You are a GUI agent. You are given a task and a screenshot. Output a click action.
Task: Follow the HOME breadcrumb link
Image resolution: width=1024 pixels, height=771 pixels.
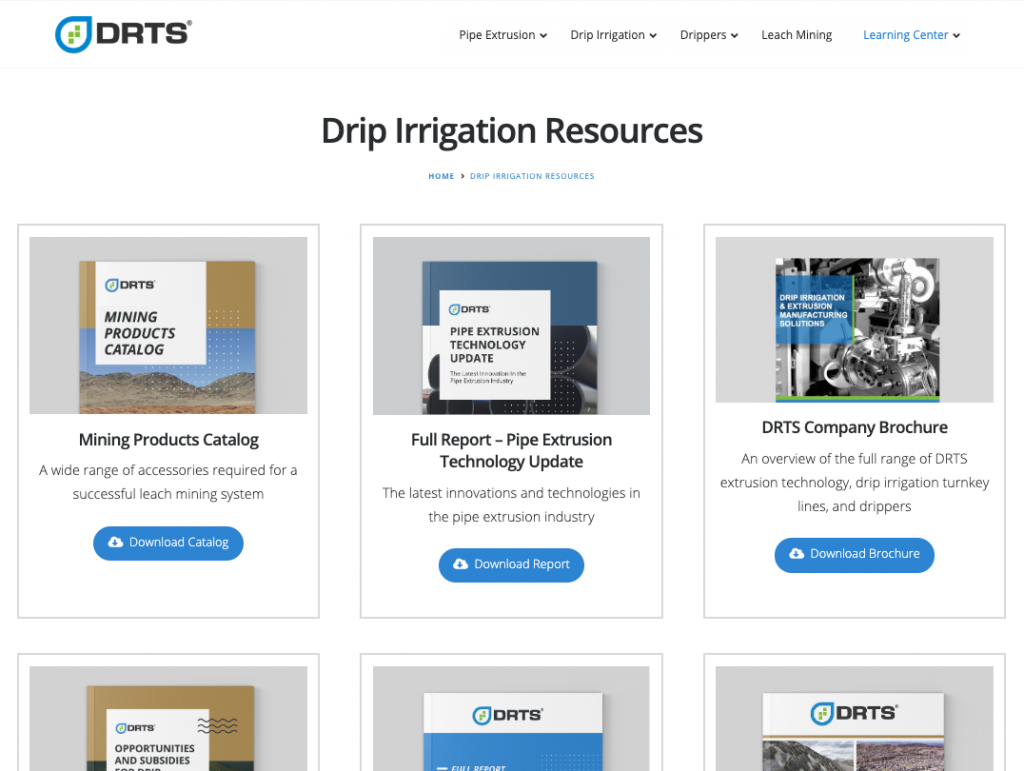pyautogui.click(x=441, y=176)
